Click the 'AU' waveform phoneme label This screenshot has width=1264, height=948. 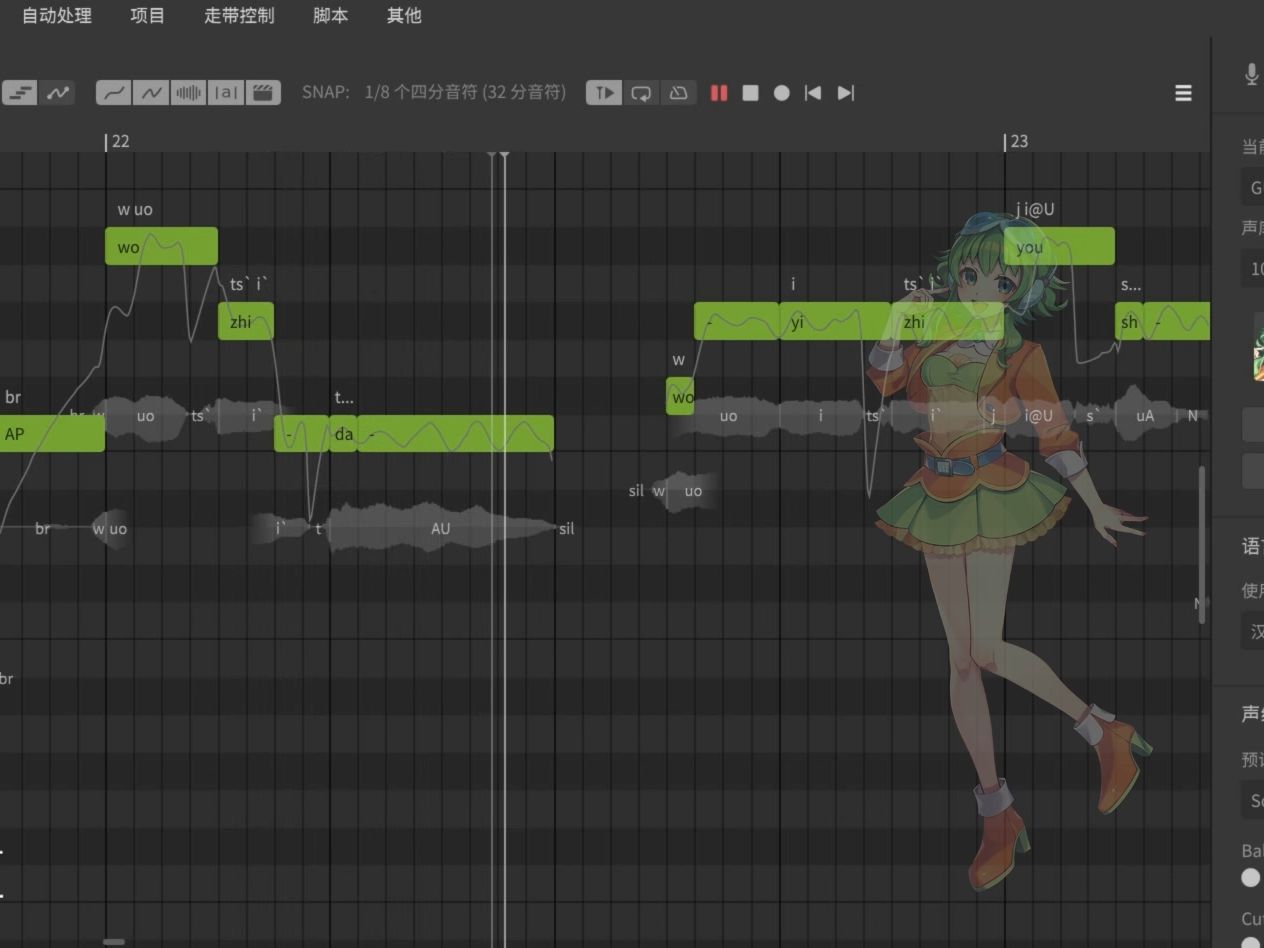click(441, 528)
